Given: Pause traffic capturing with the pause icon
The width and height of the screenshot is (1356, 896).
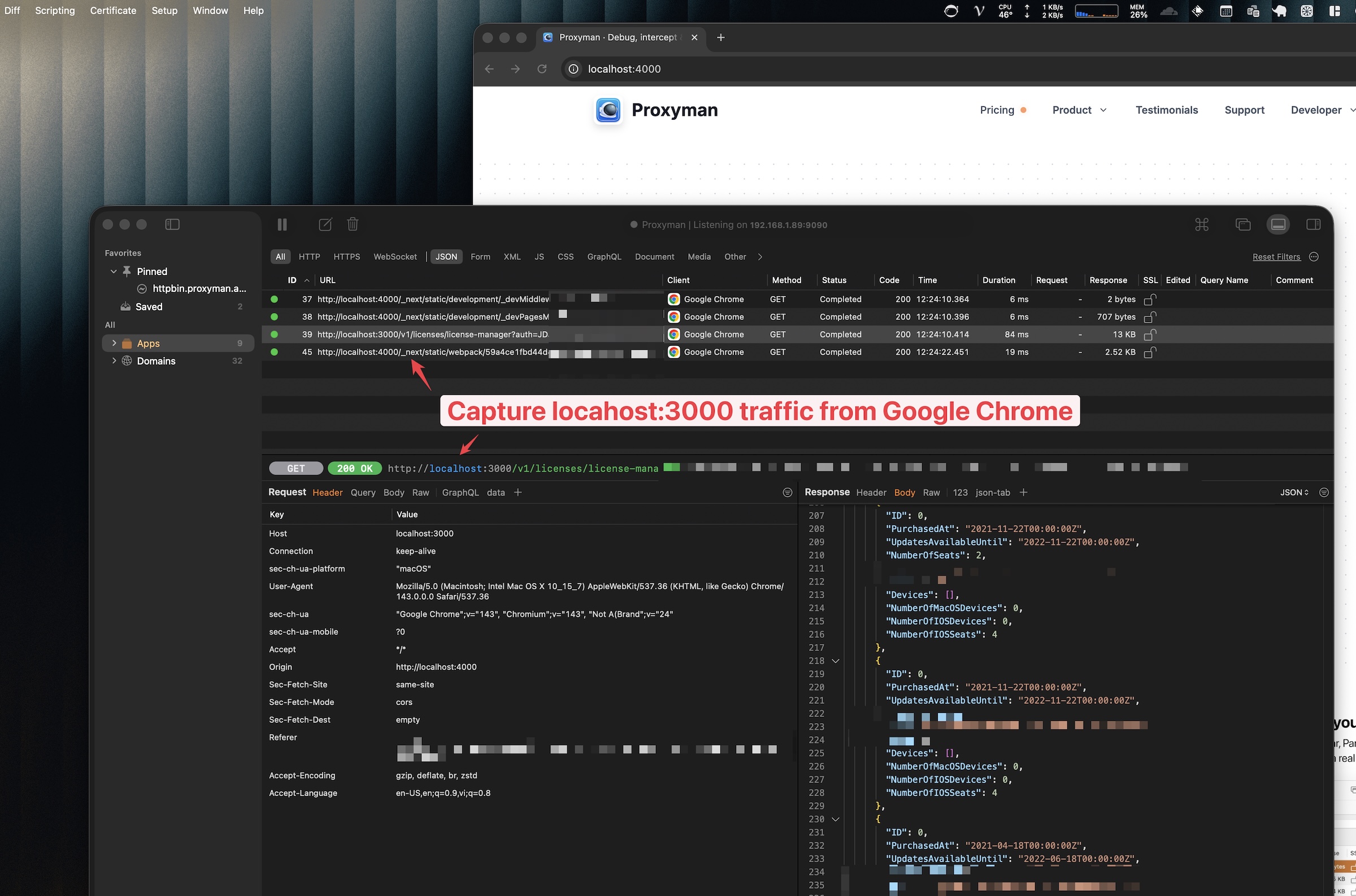Looking at the screenshot, I should (282, 224).
